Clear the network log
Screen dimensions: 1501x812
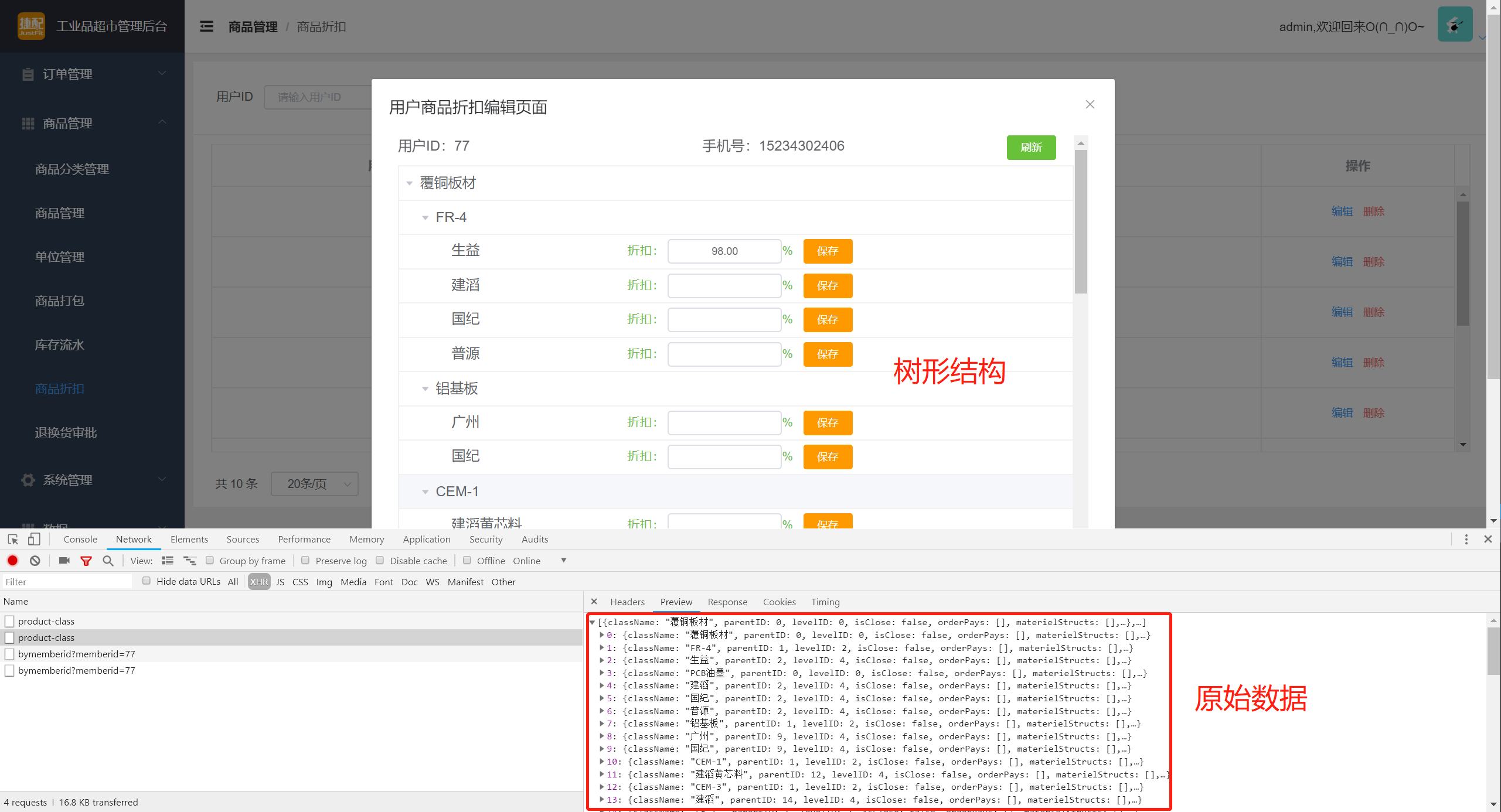[35, 561]
